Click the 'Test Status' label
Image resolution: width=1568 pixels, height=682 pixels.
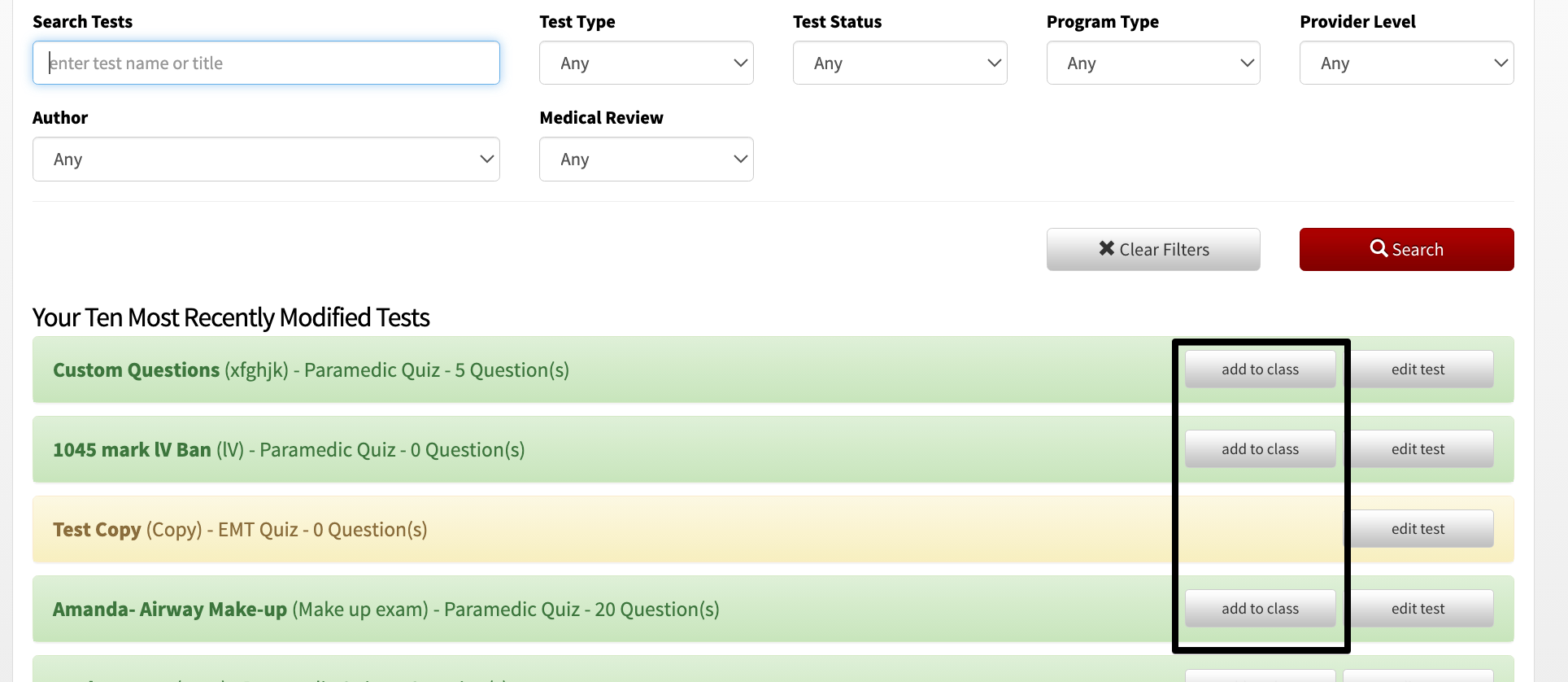click(x=838, y=22)
